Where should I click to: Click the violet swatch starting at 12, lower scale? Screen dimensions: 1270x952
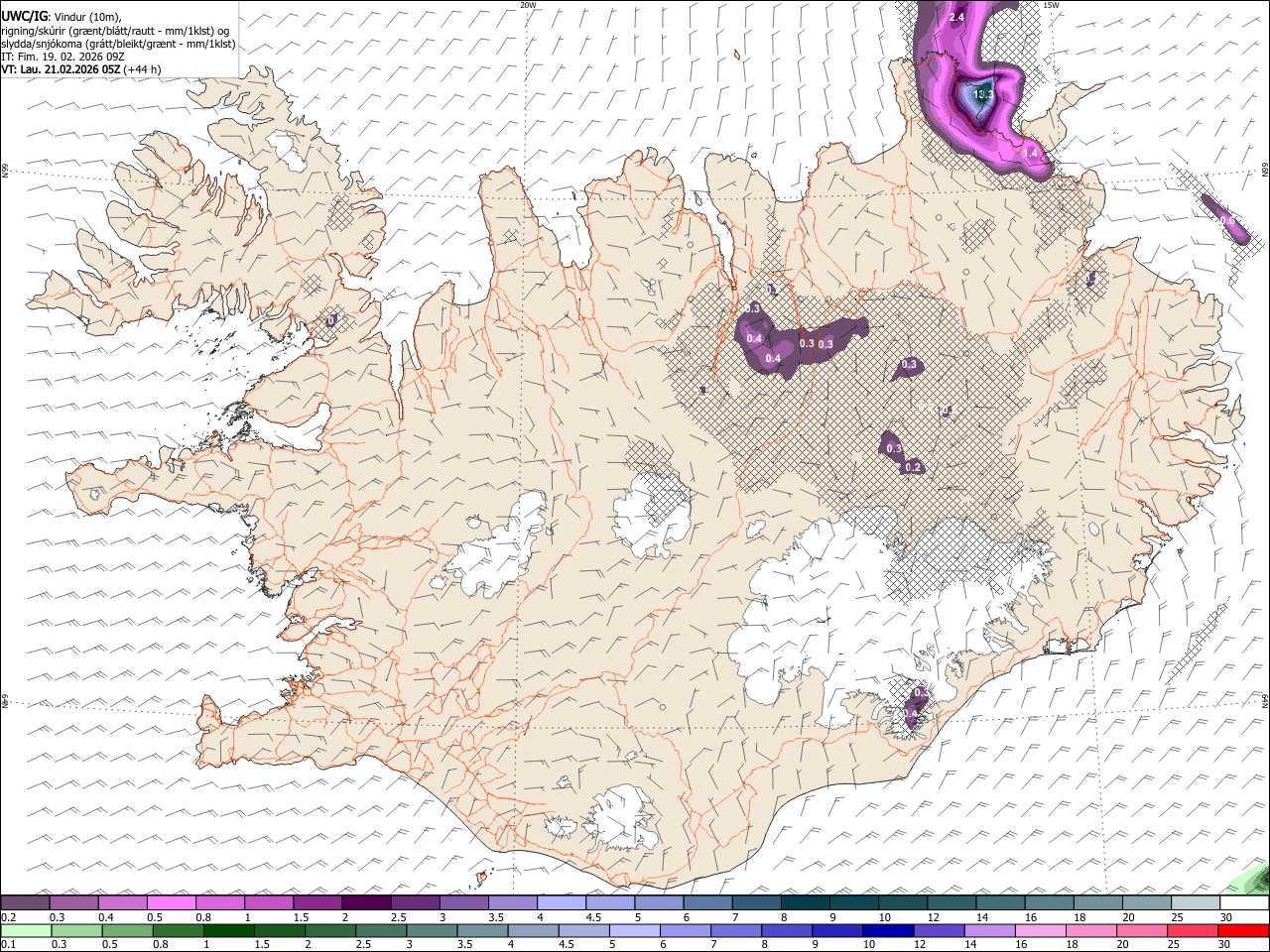939,930
